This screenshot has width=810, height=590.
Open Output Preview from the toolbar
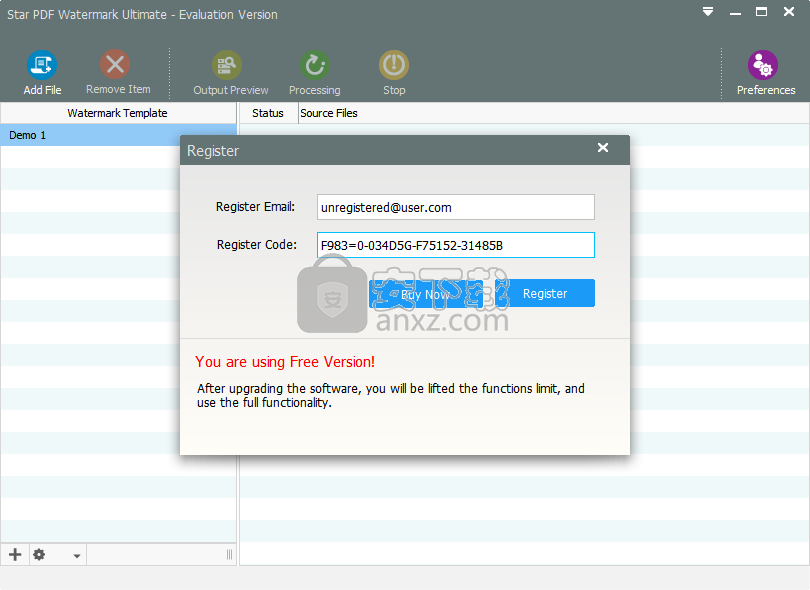coord(227,65)
